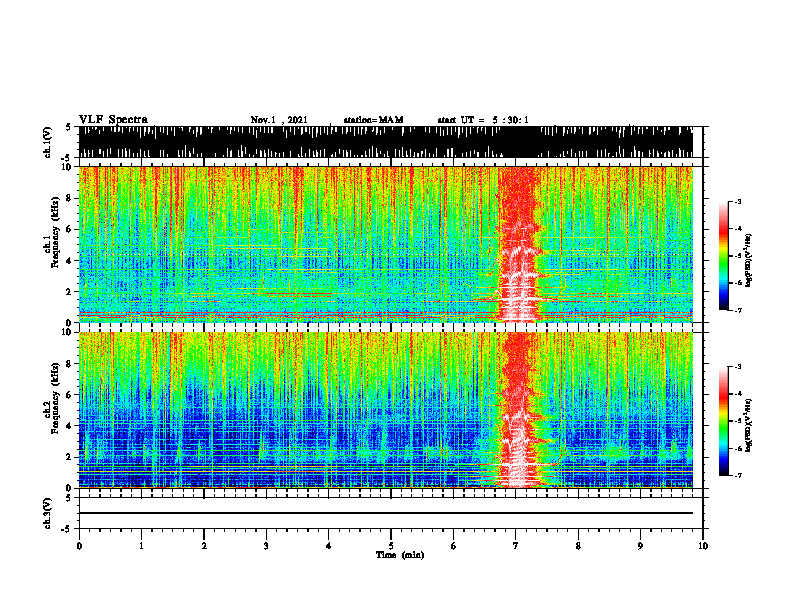Click the 'ch.3(V)' axis label

(48, 513)
